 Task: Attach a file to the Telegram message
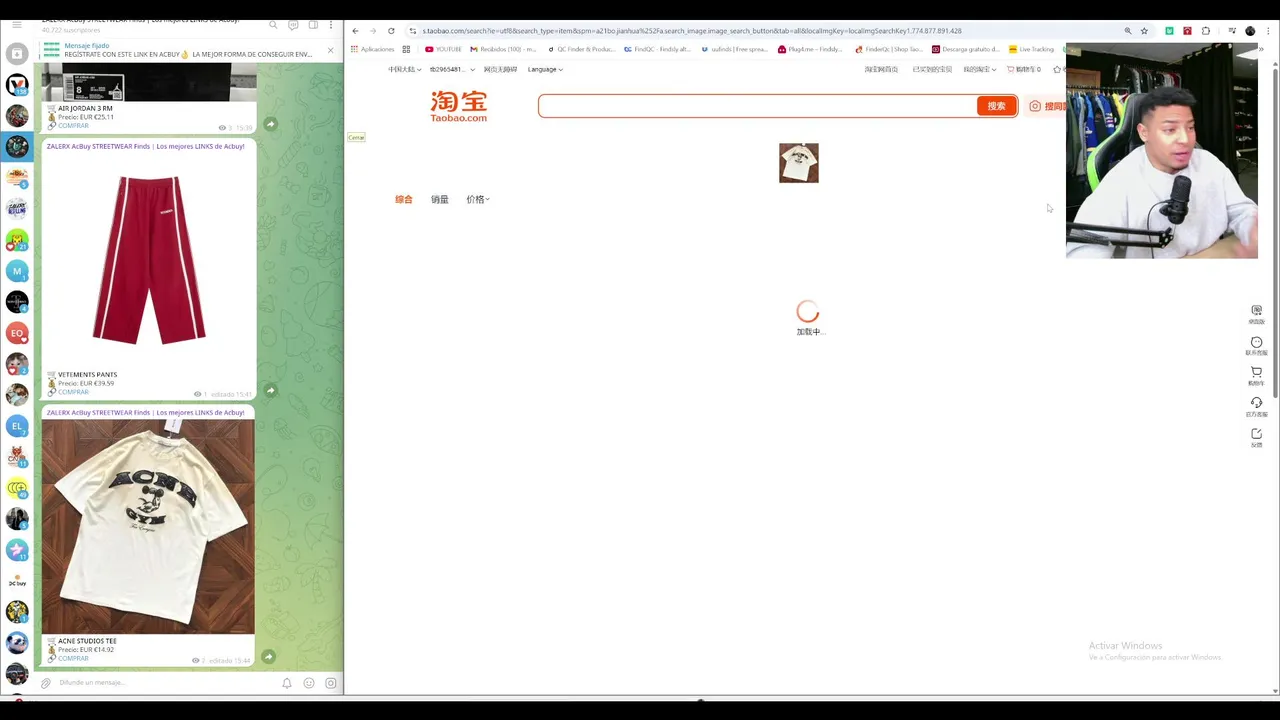(x=46, y=683)
